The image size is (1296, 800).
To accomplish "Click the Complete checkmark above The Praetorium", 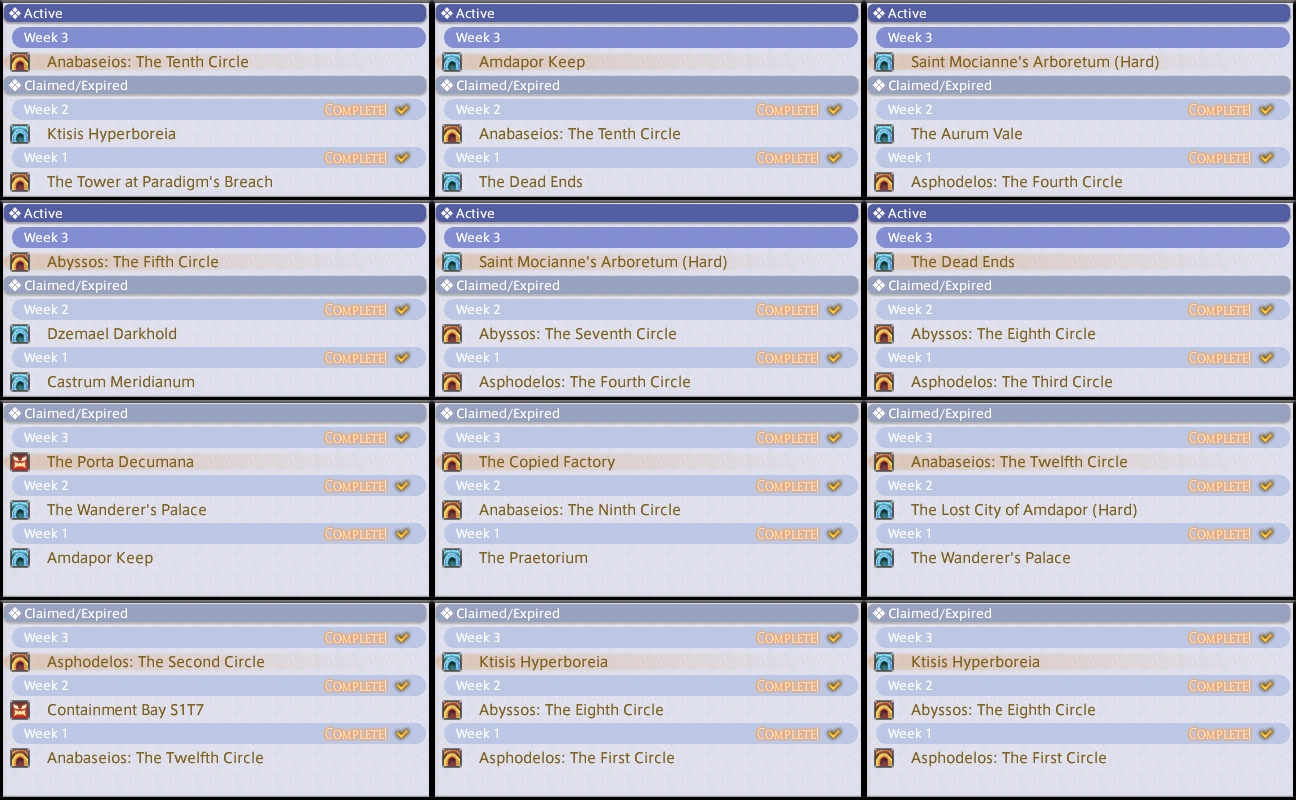I will (834, 534).
